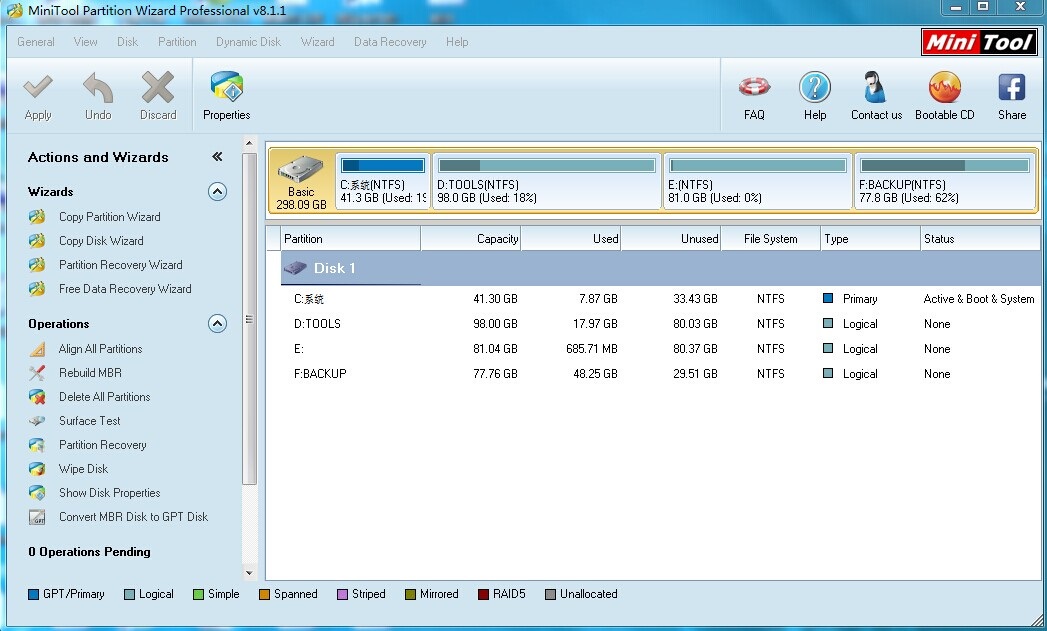The height and width of the screenshot is (631, 1047).
Task: Sort by Capacity column header
Action: pos(471,239)
